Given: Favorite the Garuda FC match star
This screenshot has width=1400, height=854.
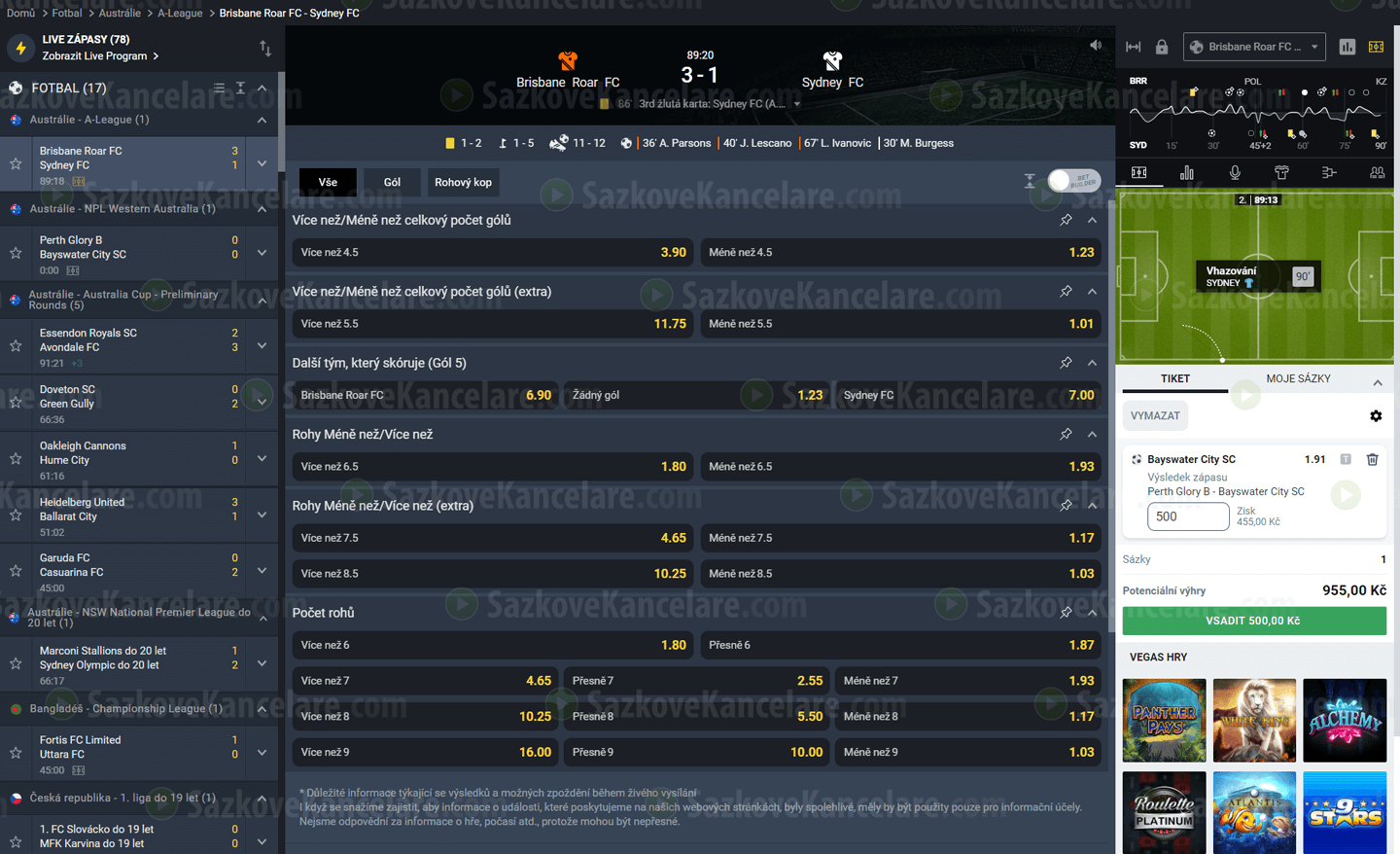Looking at the screenshot, I should (16, 571).
